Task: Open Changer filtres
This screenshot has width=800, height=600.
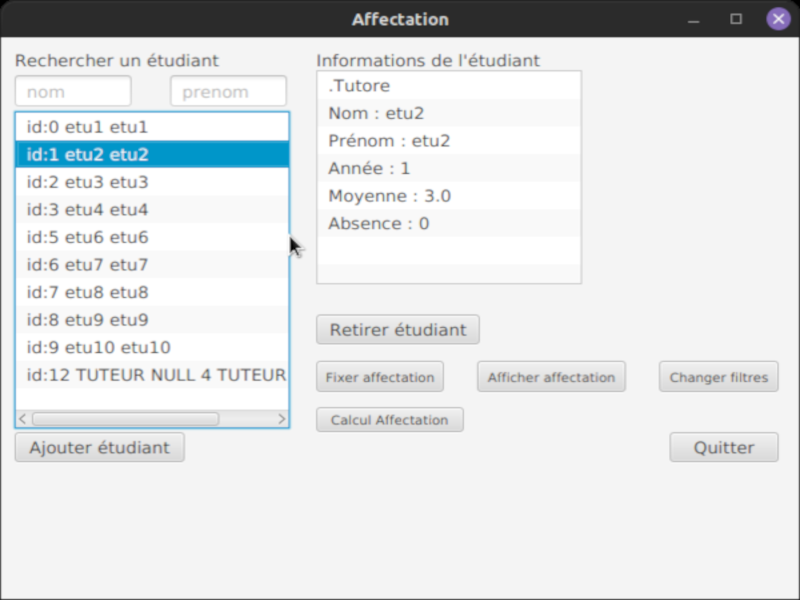Action: (x=719, y=377)
